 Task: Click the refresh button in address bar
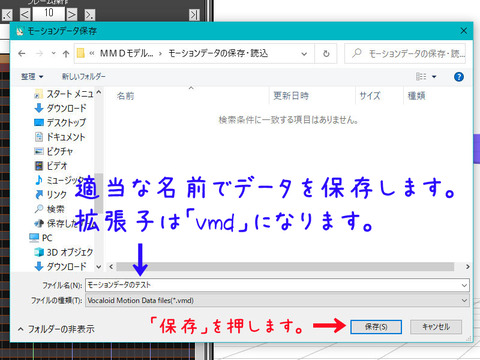click(326, 54)
